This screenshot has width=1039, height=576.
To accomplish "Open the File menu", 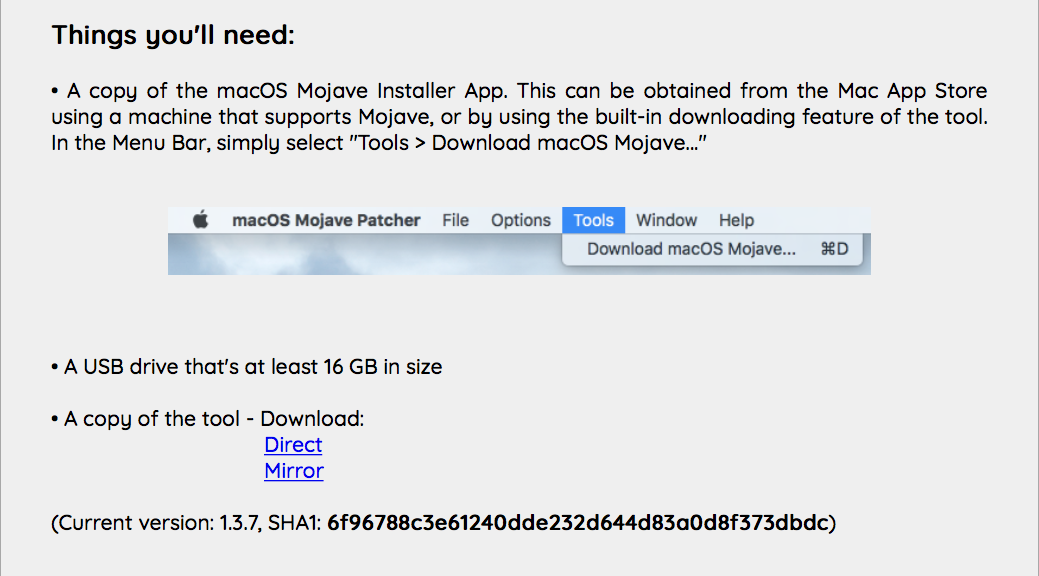I will [455, 220].
